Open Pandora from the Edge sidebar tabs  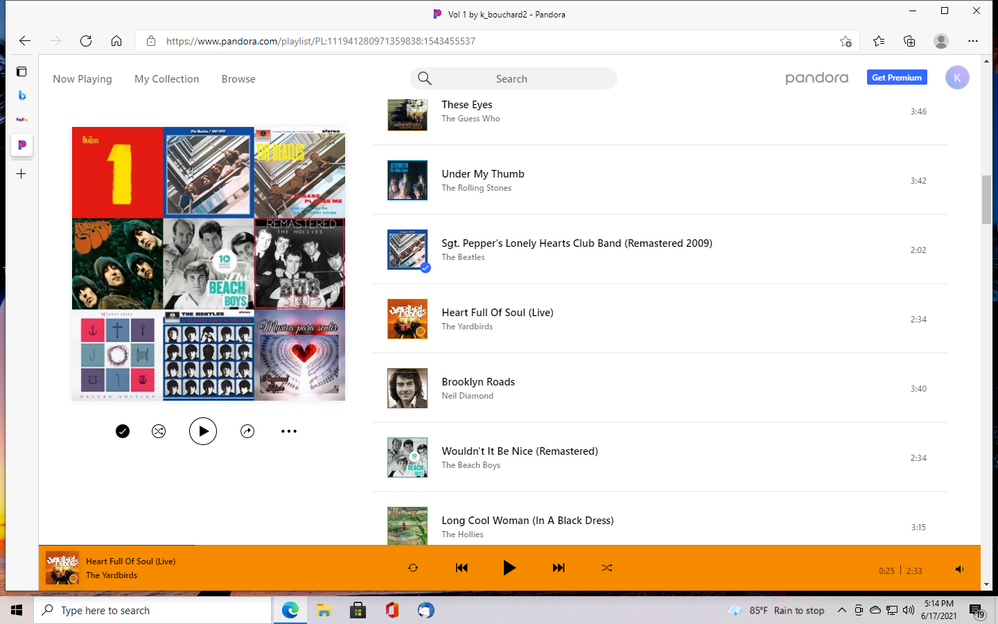coord(22,145)
